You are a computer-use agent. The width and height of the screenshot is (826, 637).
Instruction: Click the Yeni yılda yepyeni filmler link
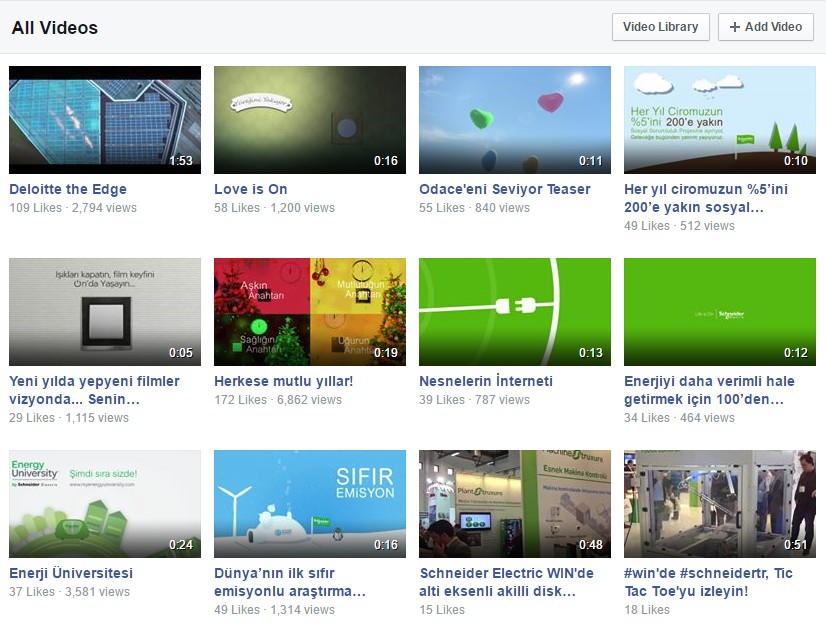(94, 390)
